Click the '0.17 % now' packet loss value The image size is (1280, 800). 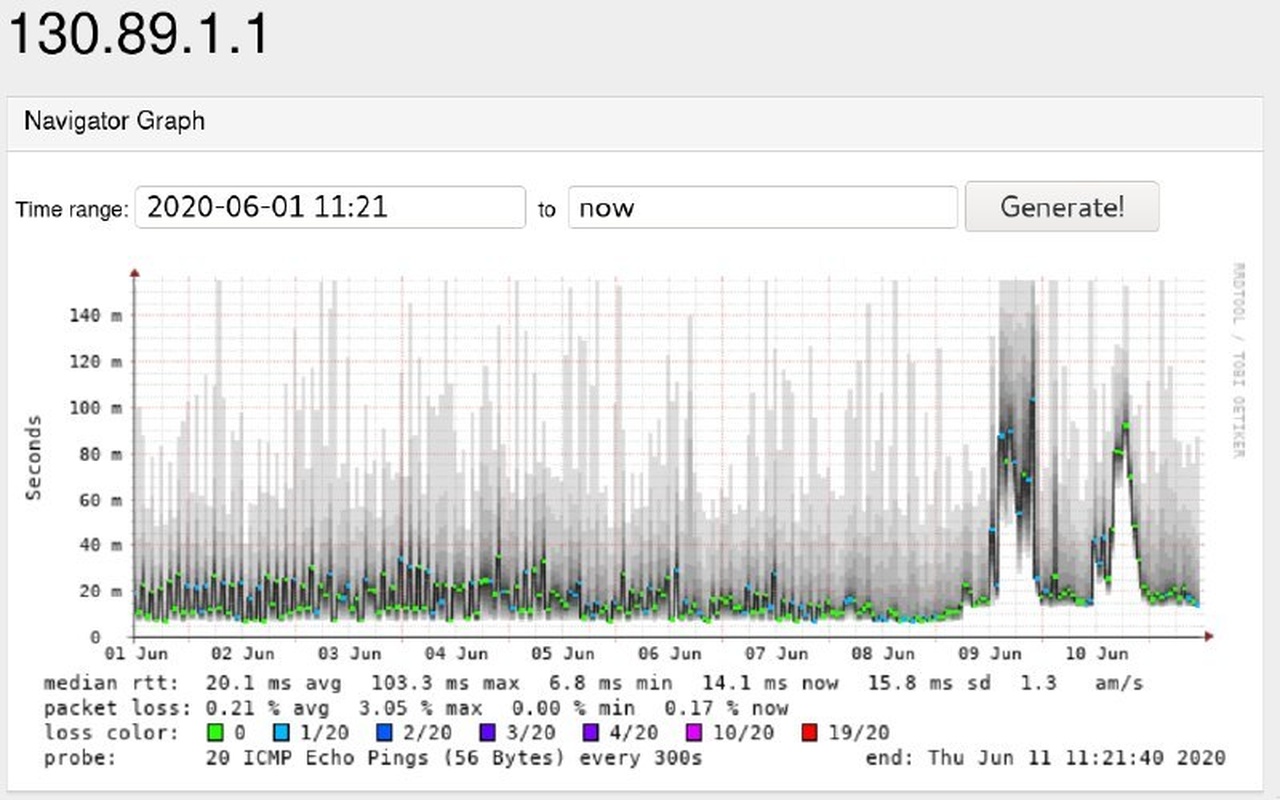point(726,708)
